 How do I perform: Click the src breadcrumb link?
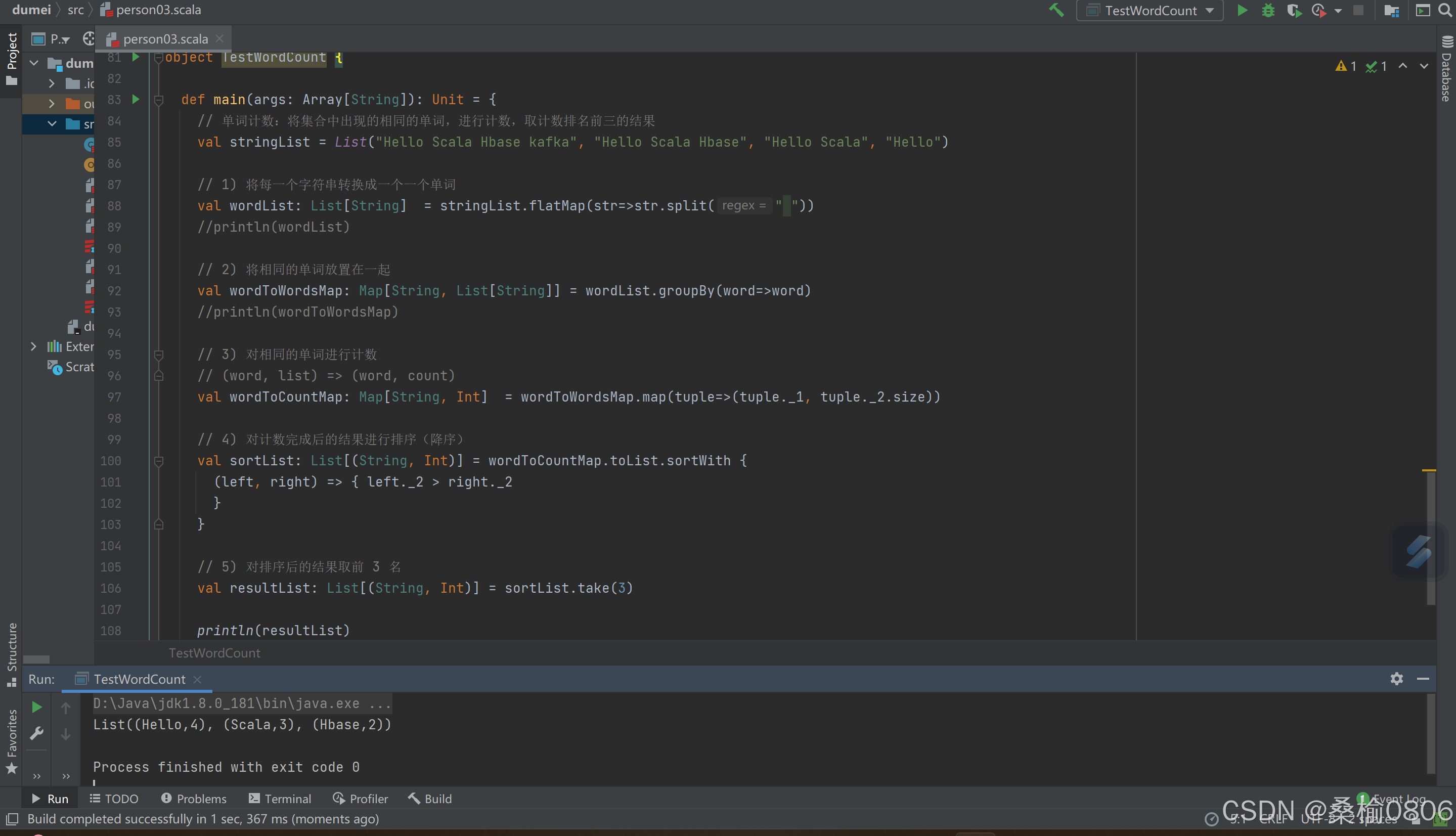tap(75, 10)
